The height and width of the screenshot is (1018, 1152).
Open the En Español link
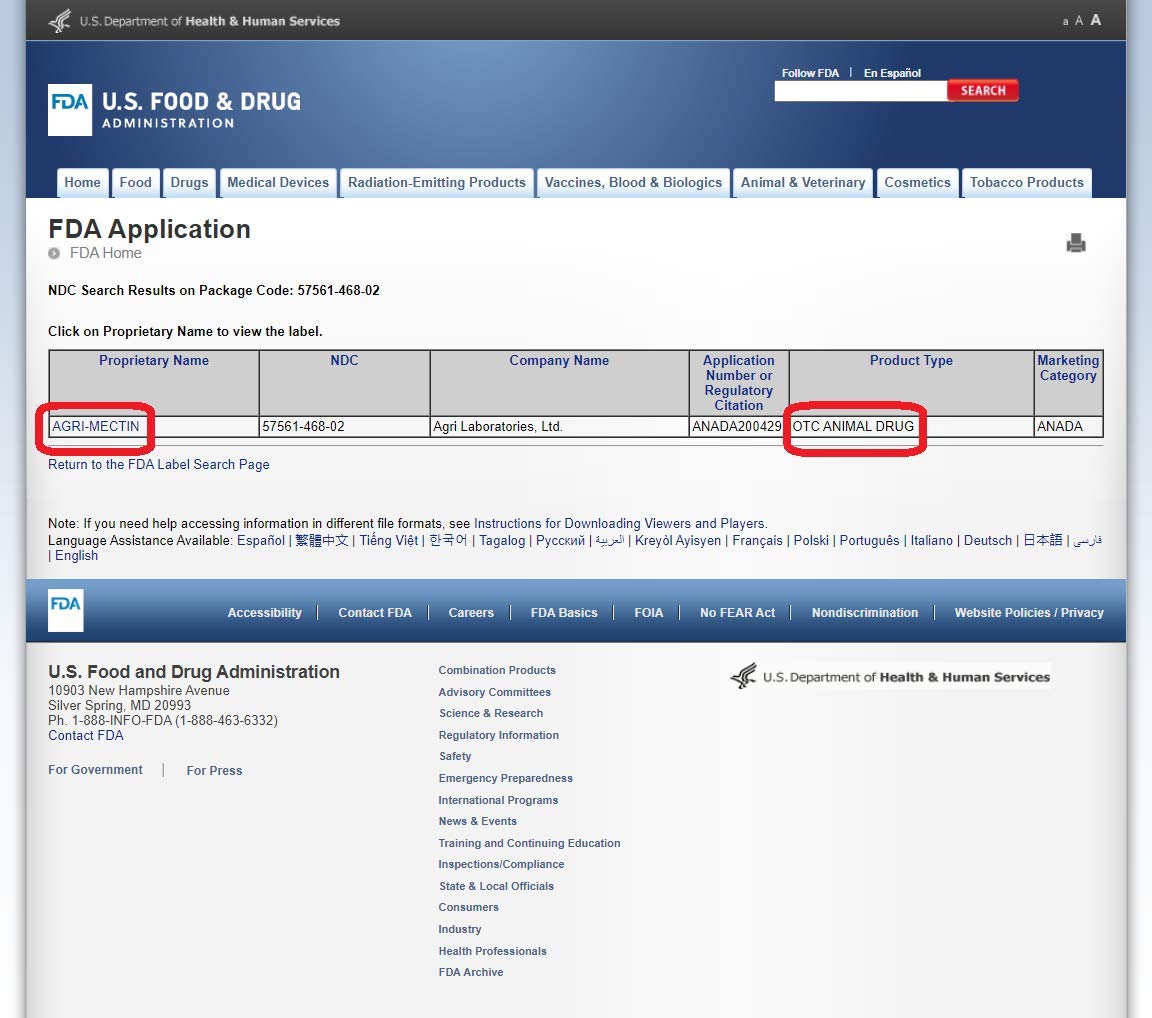tap(892, 73)
